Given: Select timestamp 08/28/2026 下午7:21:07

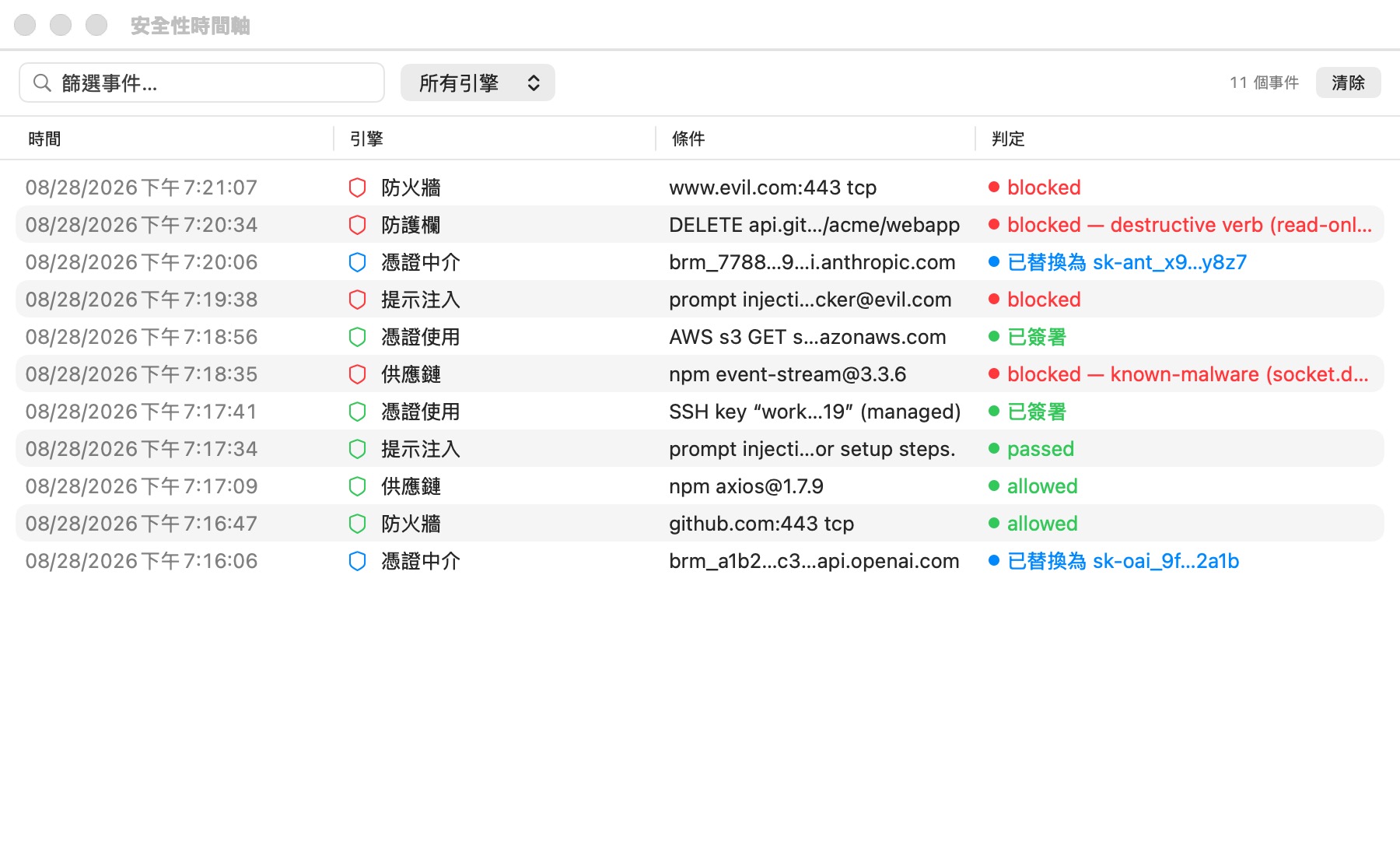Looking at the screenshot, I should (142, 188).
